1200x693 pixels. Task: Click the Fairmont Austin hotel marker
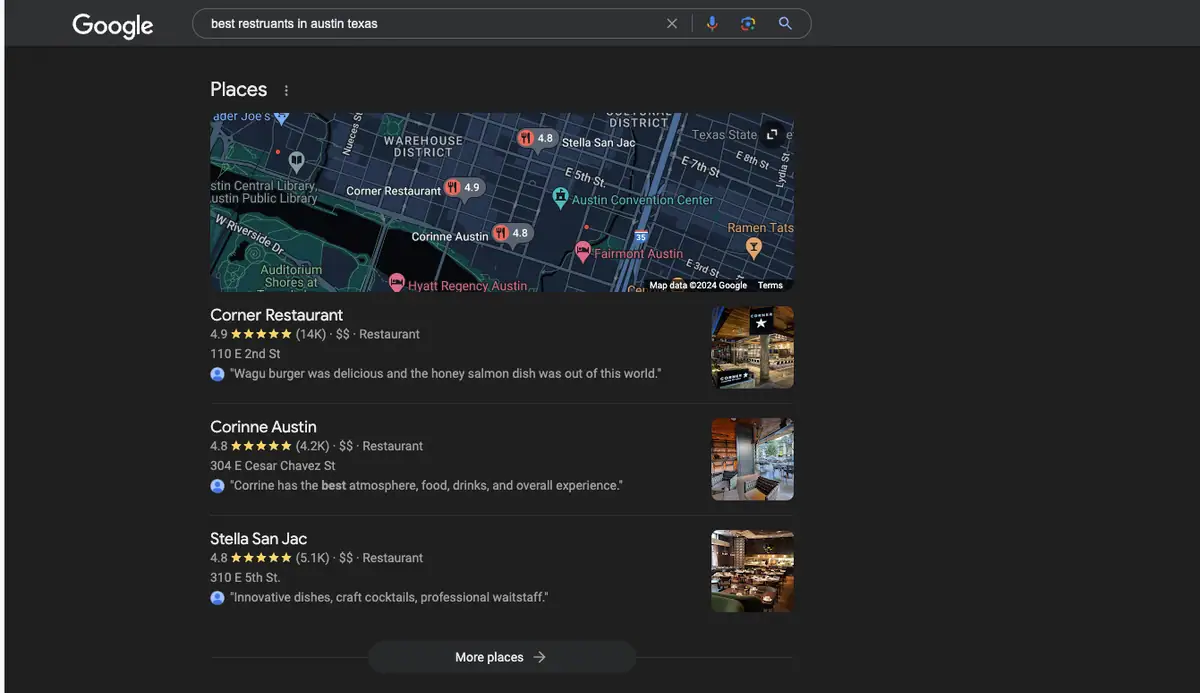point(583,252)
